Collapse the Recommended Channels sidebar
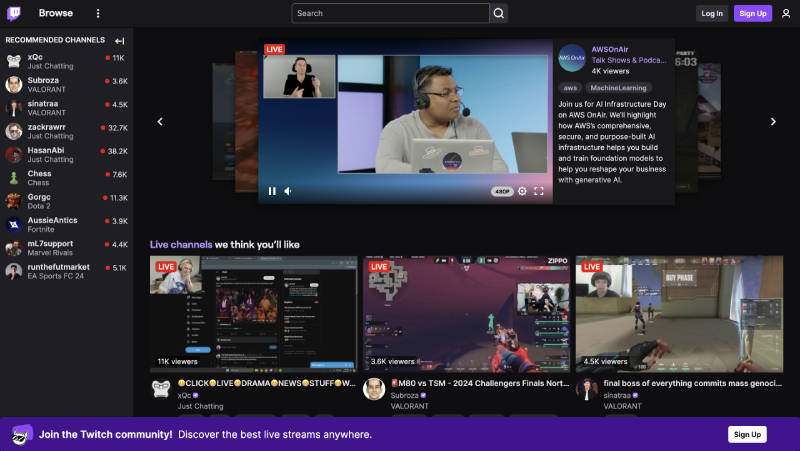The height and width of the screenshot is (451, 800). pyautogui.click(x=120, y=40)
